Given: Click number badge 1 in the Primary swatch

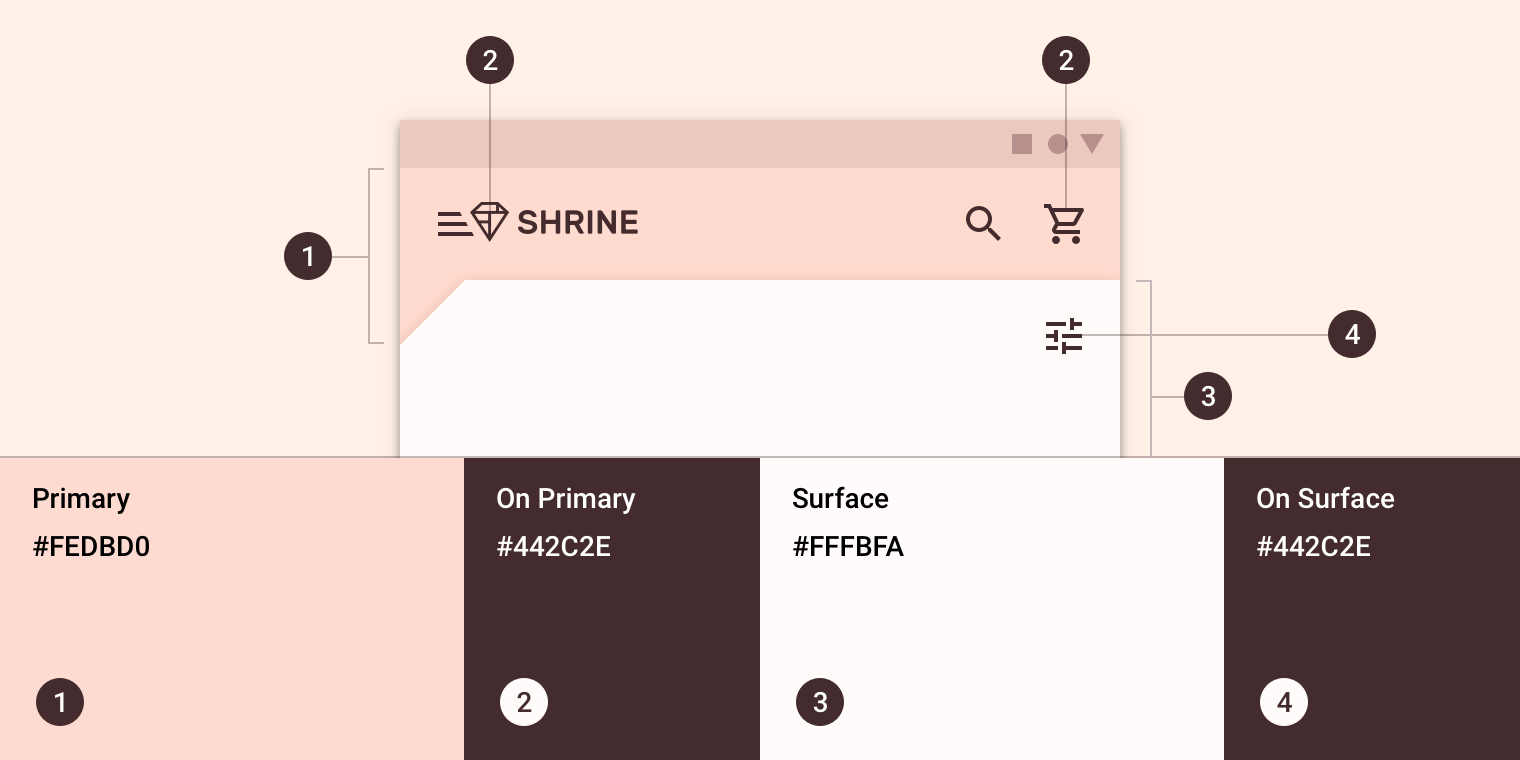Looking at the screenshot, I should point(60,702).
